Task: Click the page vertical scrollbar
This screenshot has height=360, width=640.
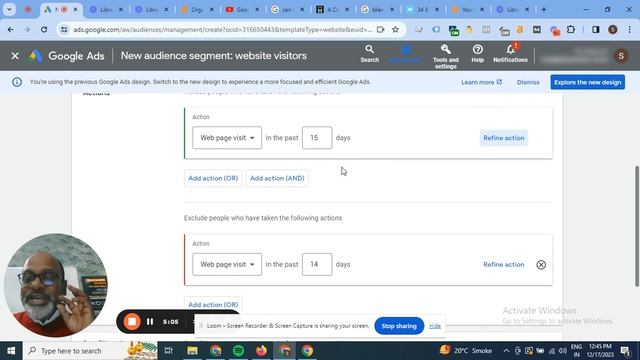Action: point(637,227)
